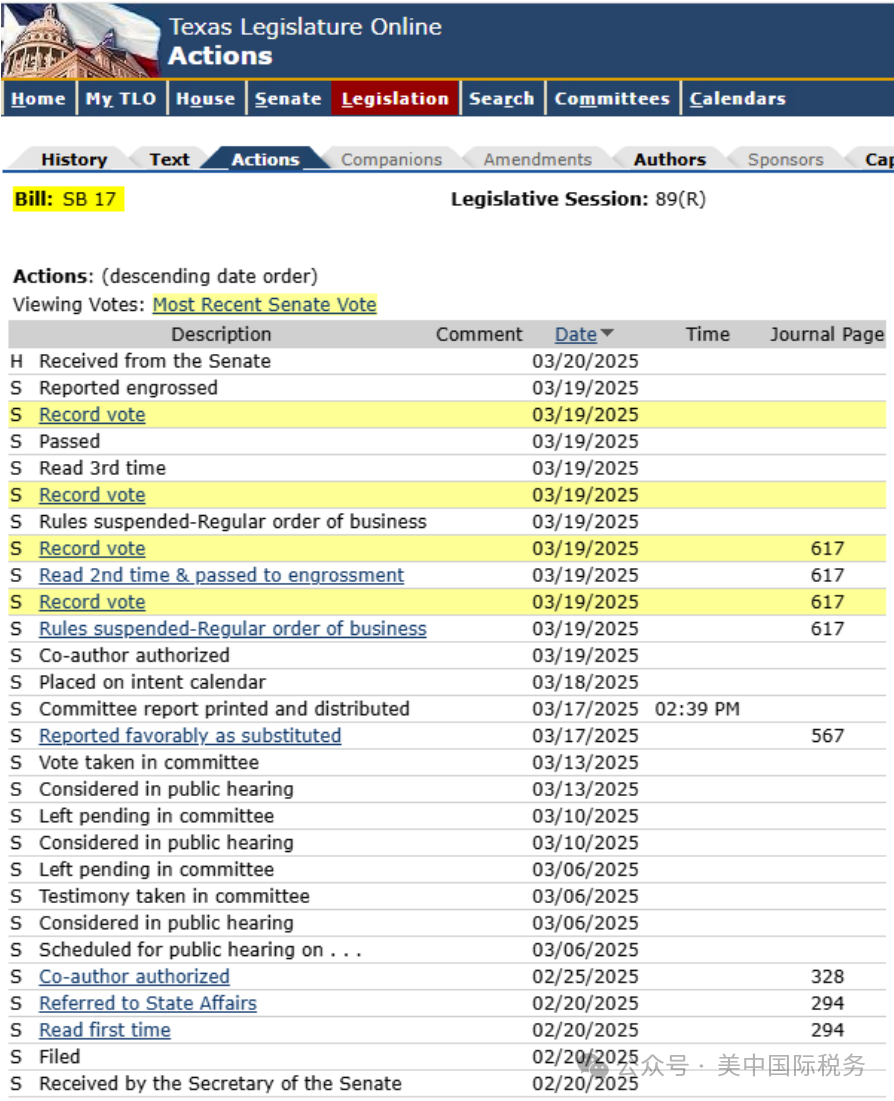Screen dimensions: 894x1101
Task: Click the journal page 567 cell
Action: point(827,736)
